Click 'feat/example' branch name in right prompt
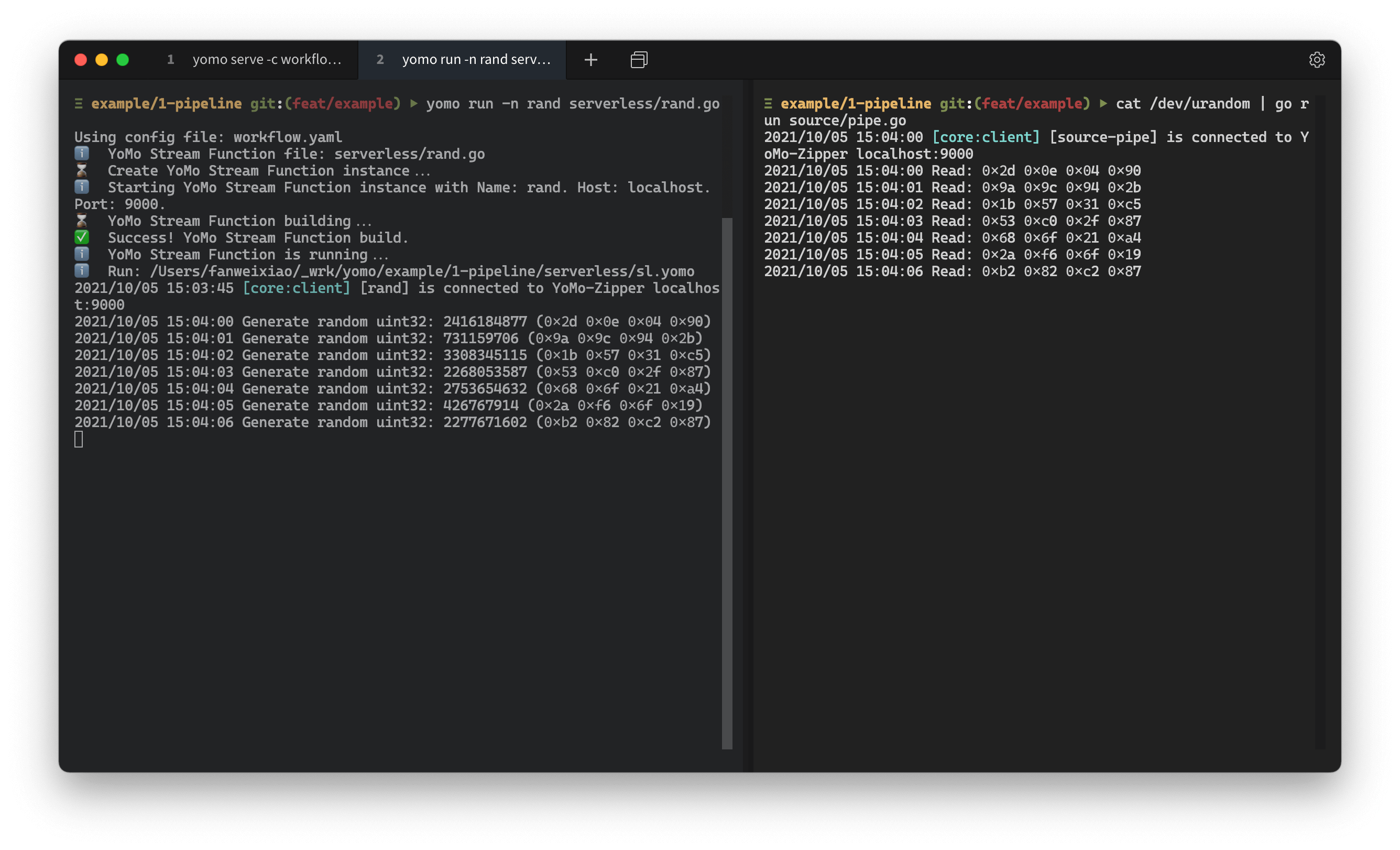 [1032, 103]
